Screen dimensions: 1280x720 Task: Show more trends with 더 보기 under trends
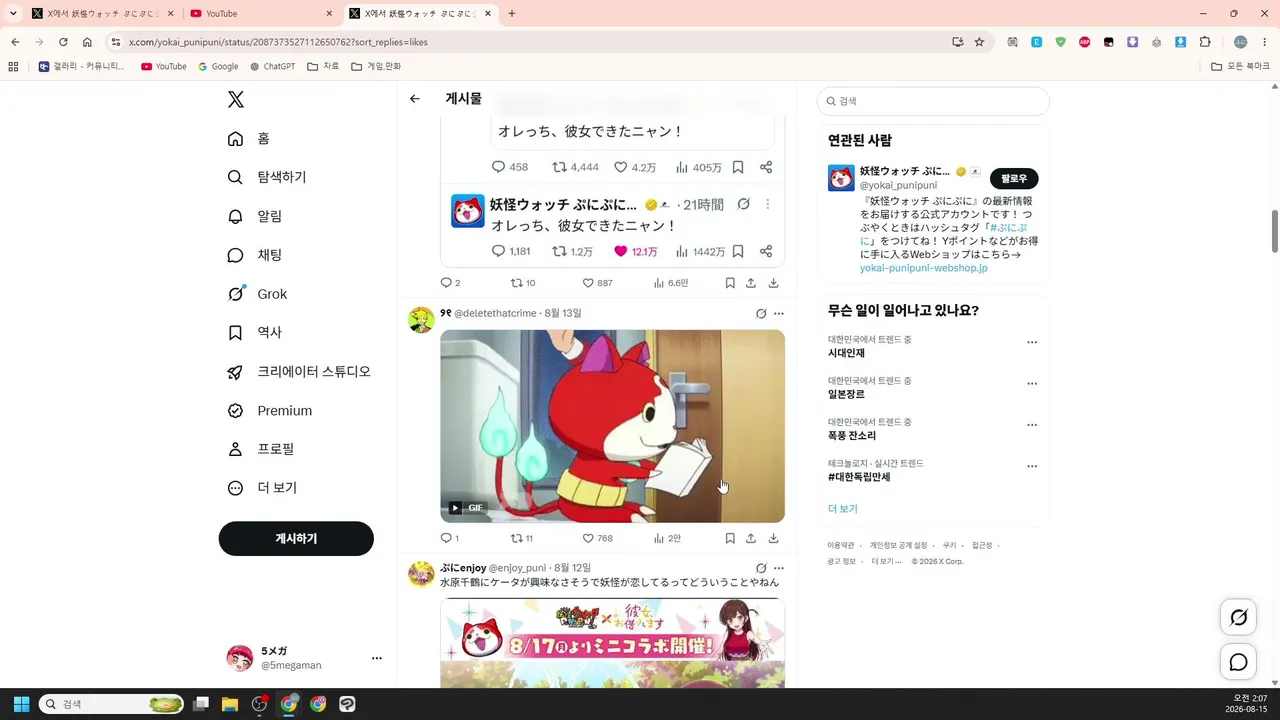pos(843,509)
